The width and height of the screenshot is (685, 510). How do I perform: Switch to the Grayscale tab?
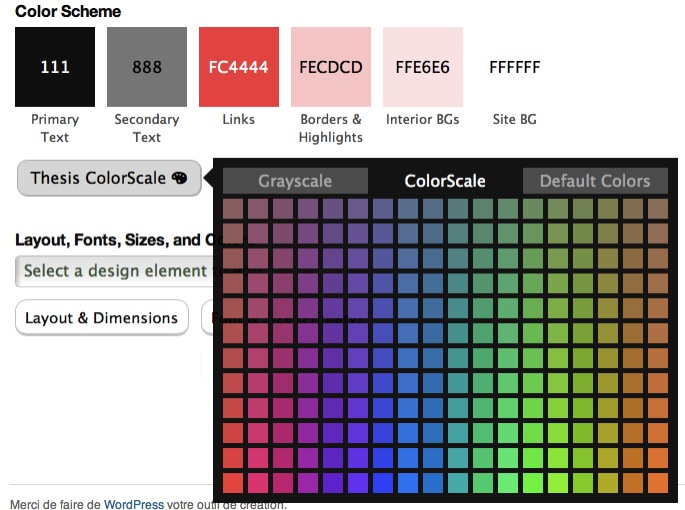(x=294, y=181)
